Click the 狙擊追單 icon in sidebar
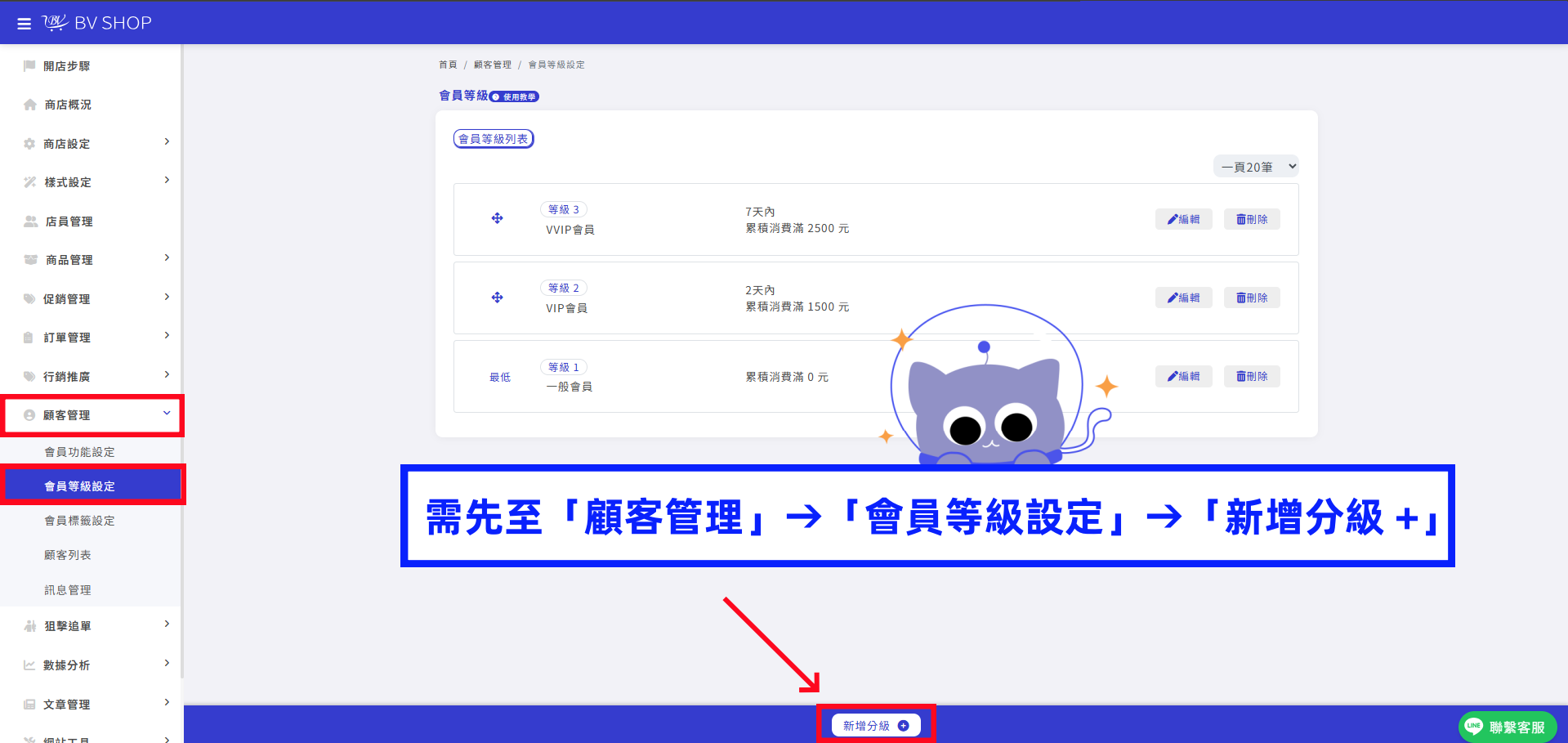This screenshot has height=743, width=1568. point(30,626)
